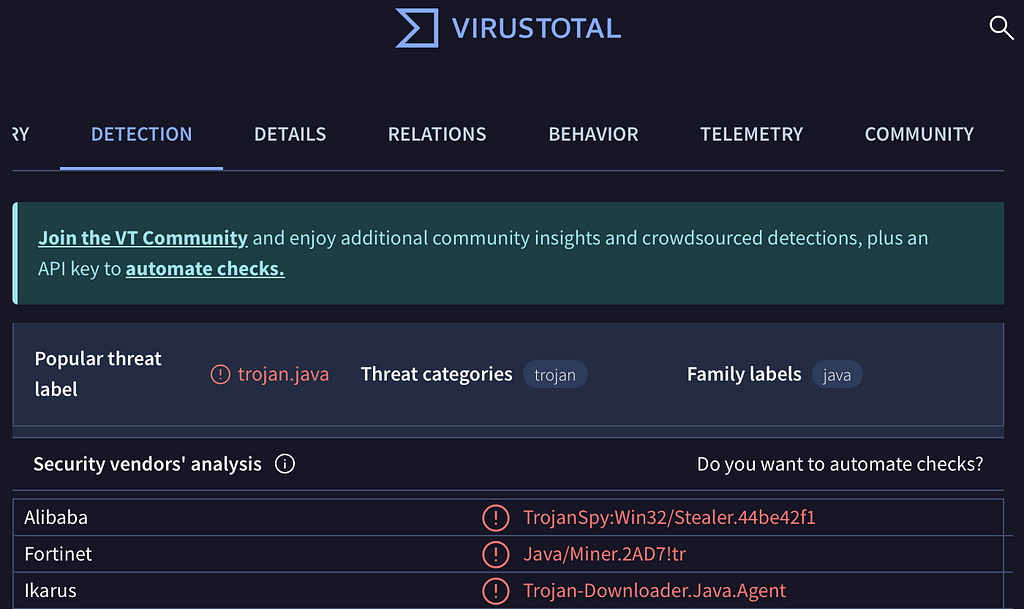1024x609 pixels.
Task: Click the alert icon in the Fortinet row
Action: click(x=496, y=554)
